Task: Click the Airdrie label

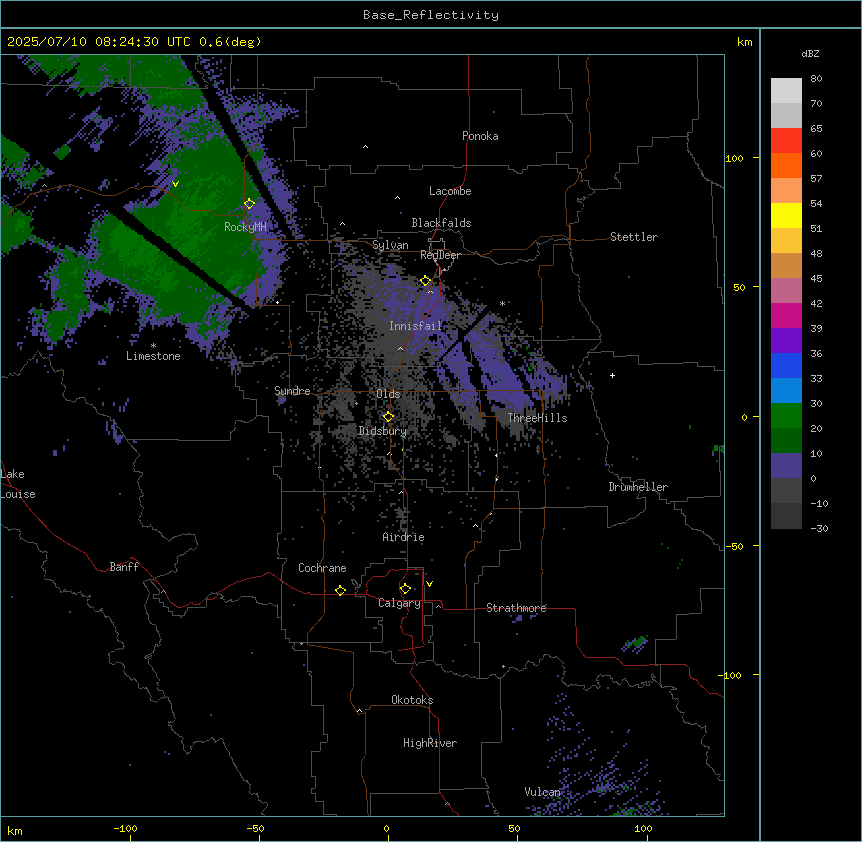Action: [404, 537]
